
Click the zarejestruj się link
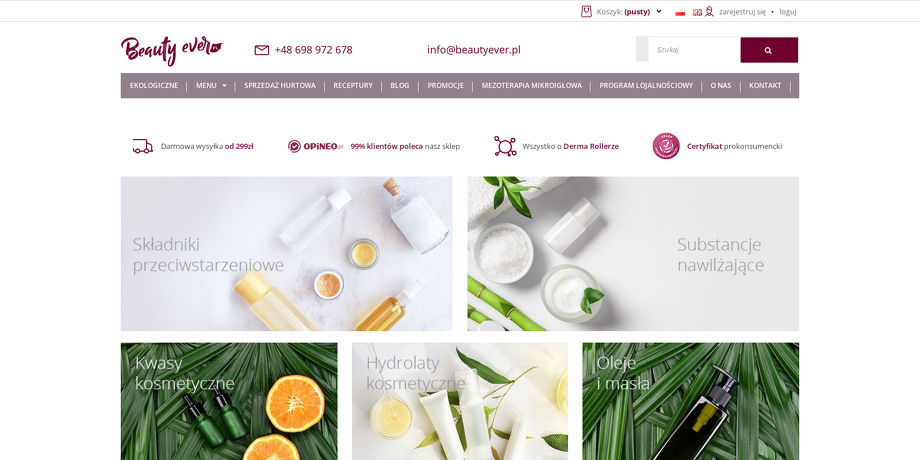742,12
